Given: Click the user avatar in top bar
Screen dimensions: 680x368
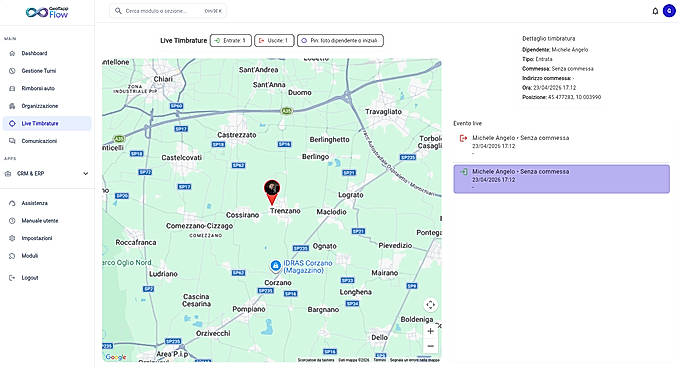Looking at the screenshot, I should click(x=669, y=11).
